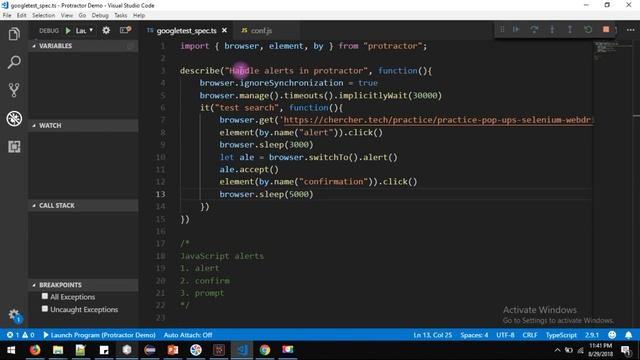Open Firefox from the taskbar
The width and height of the screenshot is (640, 360).
click(x=35, y=350)
